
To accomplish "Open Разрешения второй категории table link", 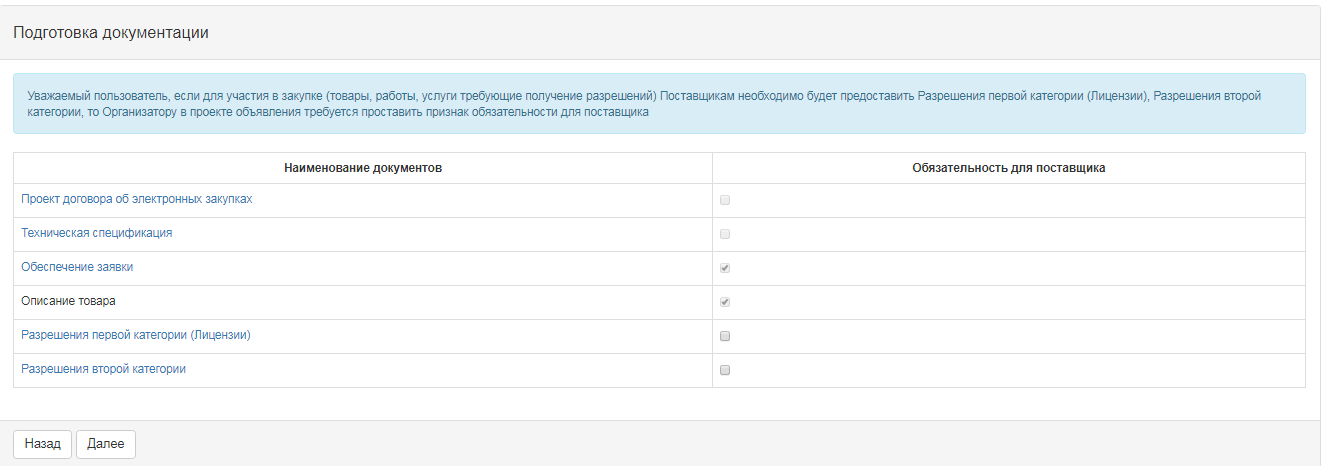I will 103,369.
